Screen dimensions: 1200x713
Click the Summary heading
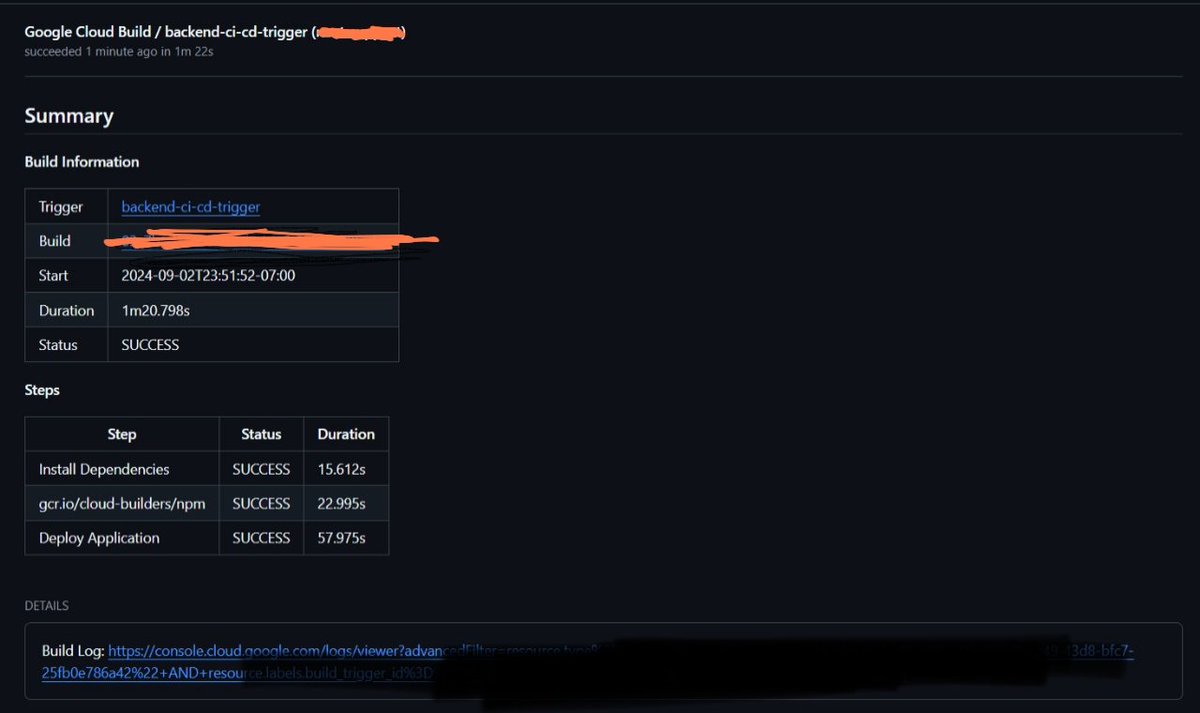[69, 116]
